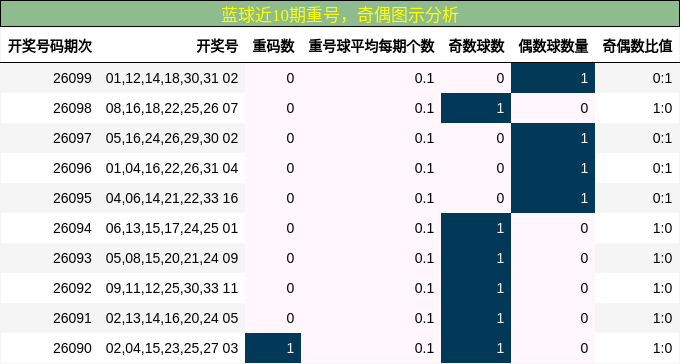Image resolution: width=680 pixels, height=364 pixels.
Task: Click the 开奖号码期次 column header
Action: tap(50, 46)
